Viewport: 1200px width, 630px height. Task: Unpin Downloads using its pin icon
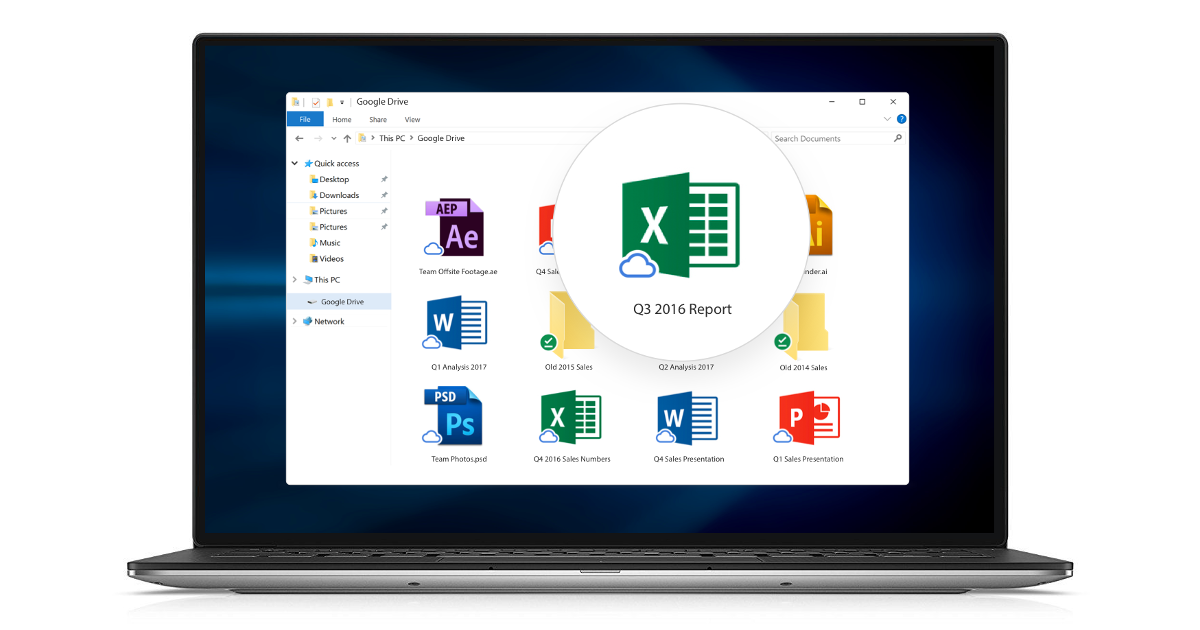(384, 195)
